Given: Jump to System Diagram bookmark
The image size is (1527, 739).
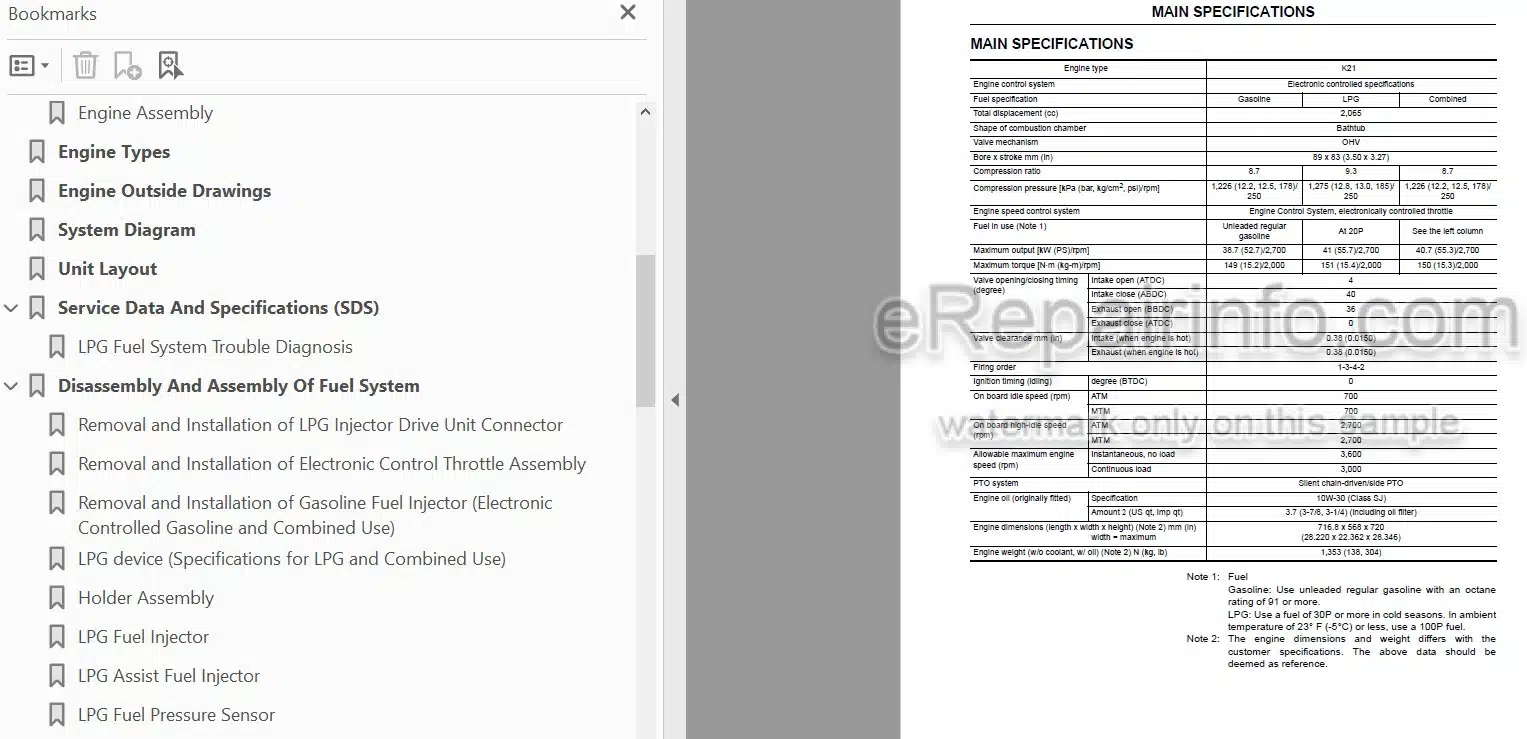Looking at the screenshot, I should coord(127,230).
